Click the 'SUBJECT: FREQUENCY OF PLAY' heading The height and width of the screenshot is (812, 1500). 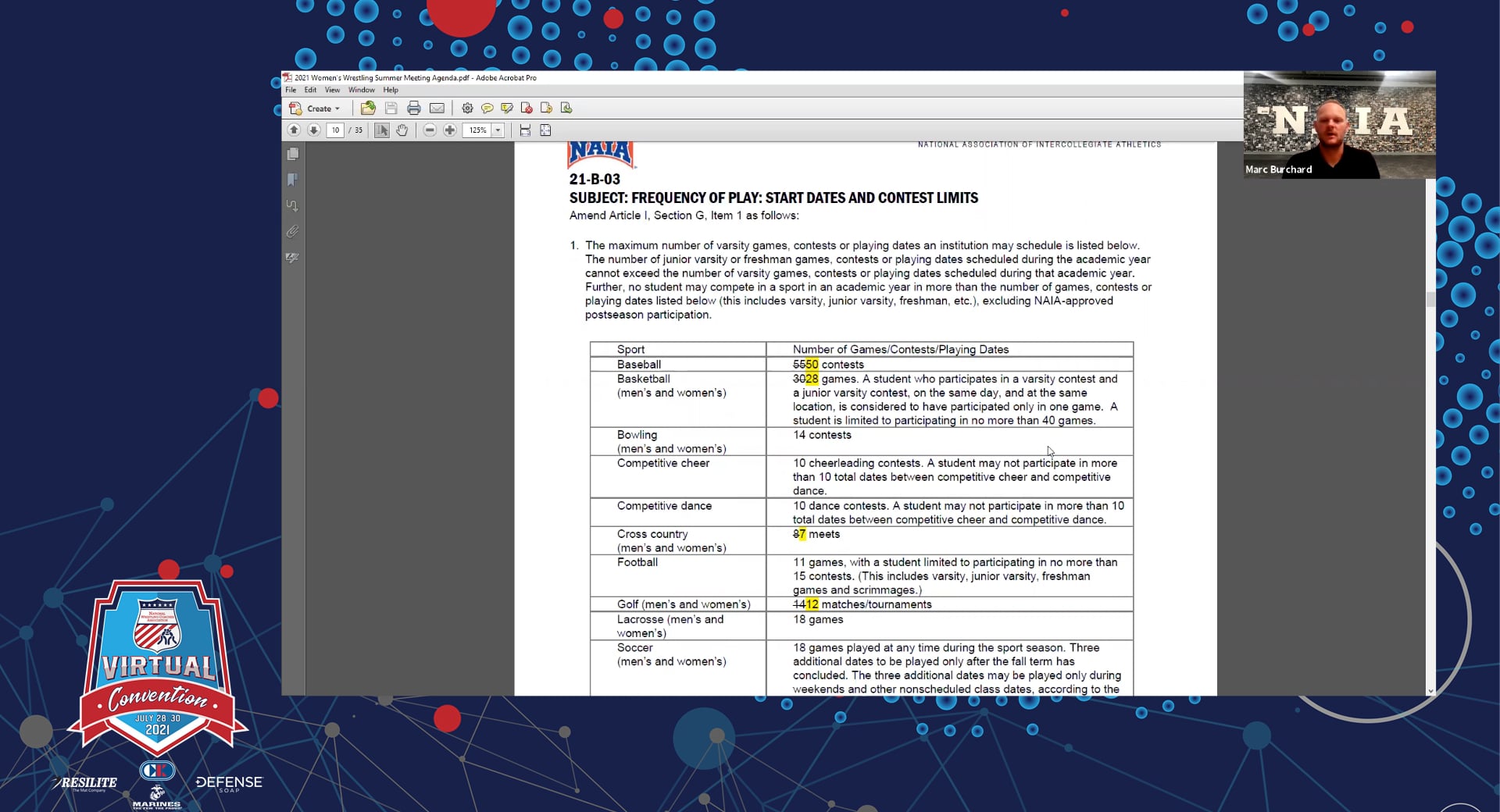click(773, 198)
